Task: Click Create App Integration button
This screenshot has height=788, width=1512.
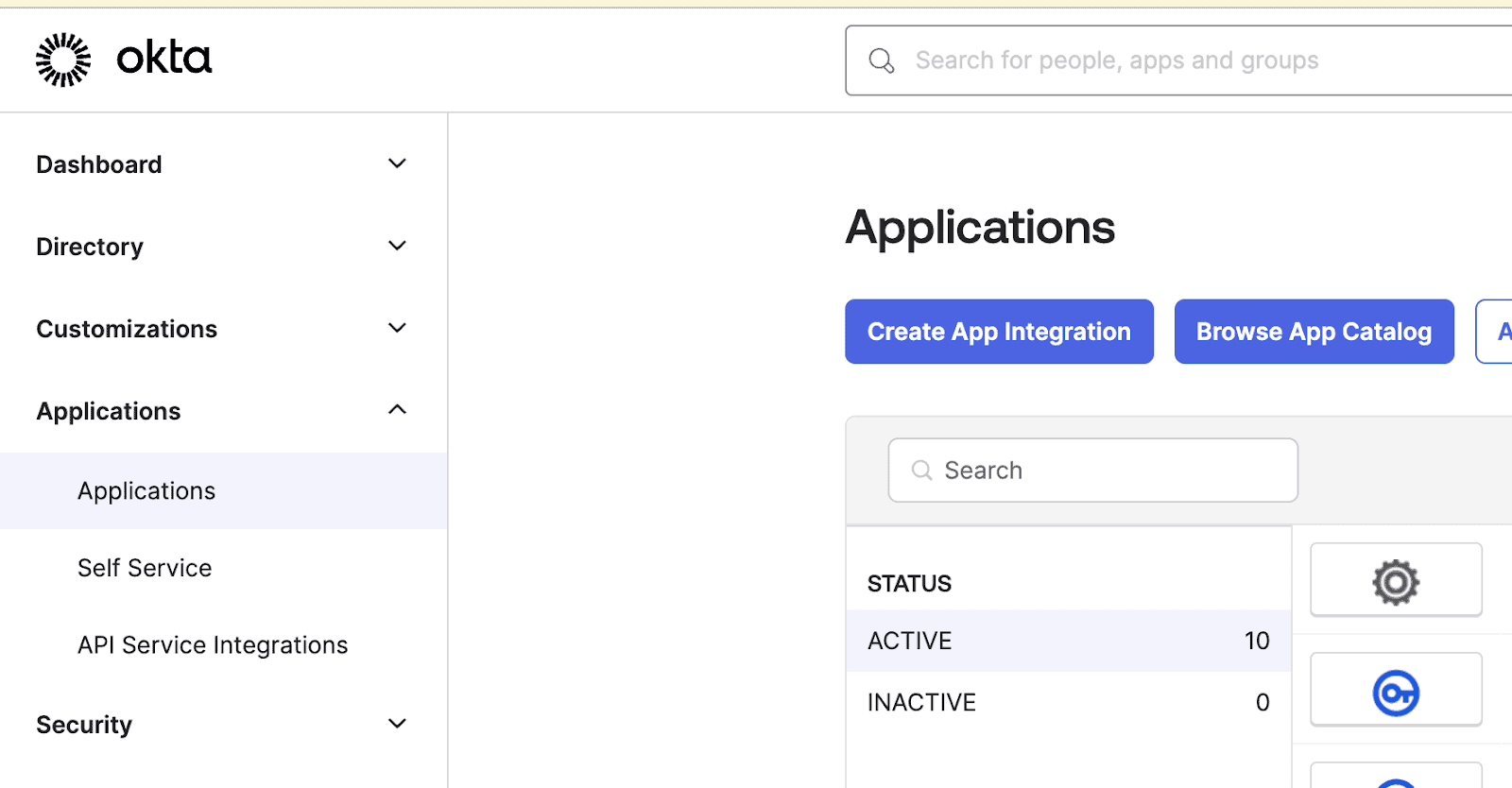Action: point(999,332)
